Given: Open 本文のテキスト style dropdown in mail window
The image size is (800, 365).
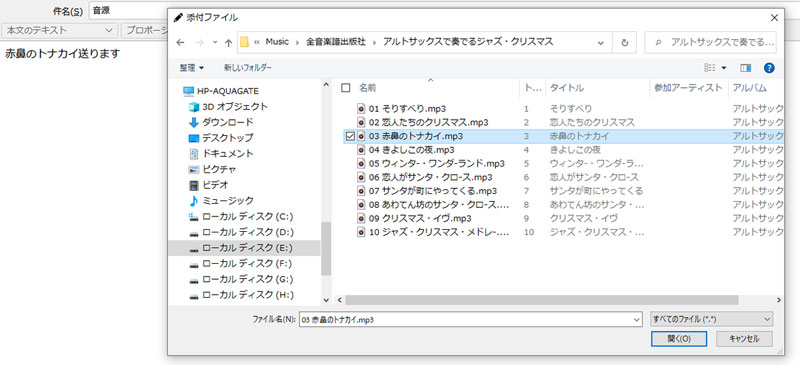Looking at the screenshot, I should tap(60, 31).
